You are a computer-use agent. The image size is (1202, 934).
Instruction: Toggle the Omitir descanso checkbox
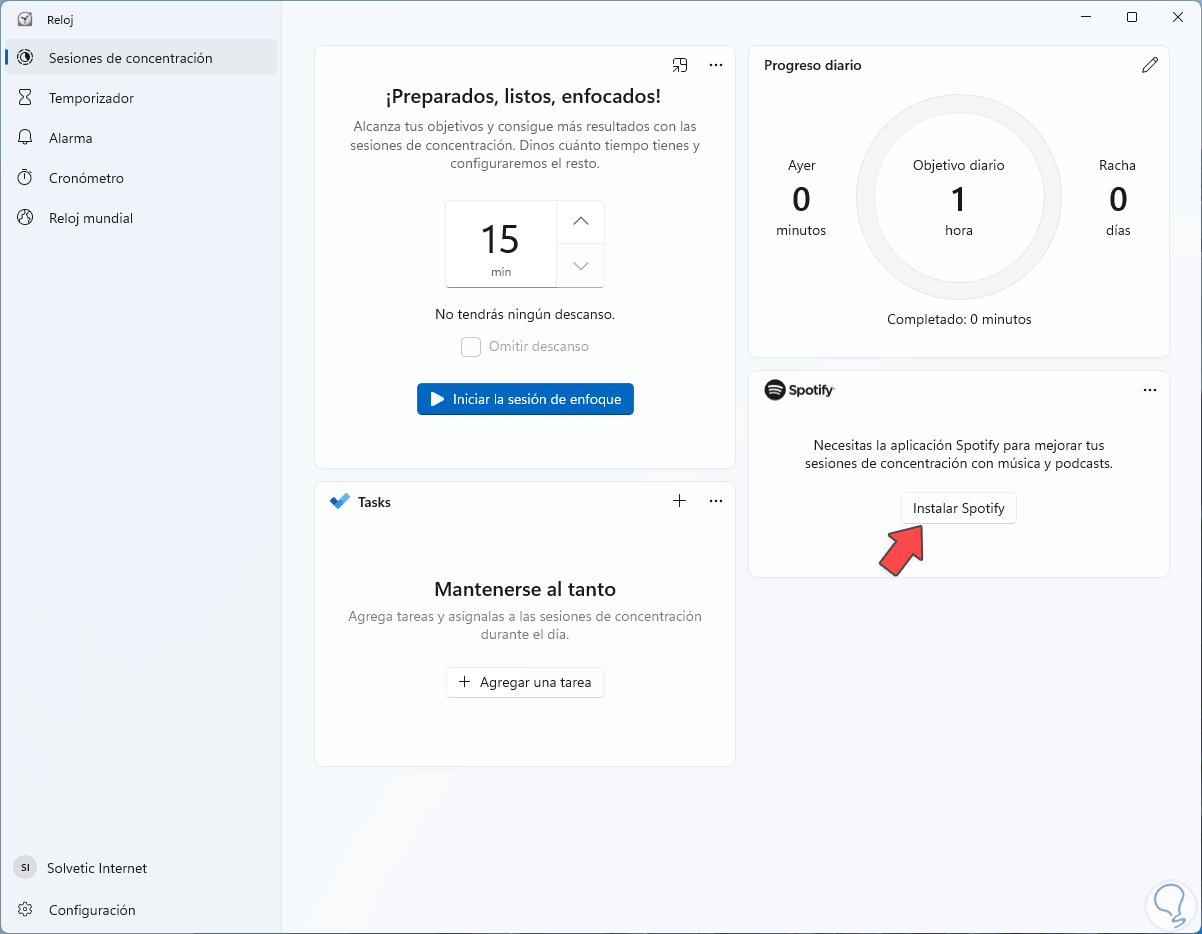471,347
